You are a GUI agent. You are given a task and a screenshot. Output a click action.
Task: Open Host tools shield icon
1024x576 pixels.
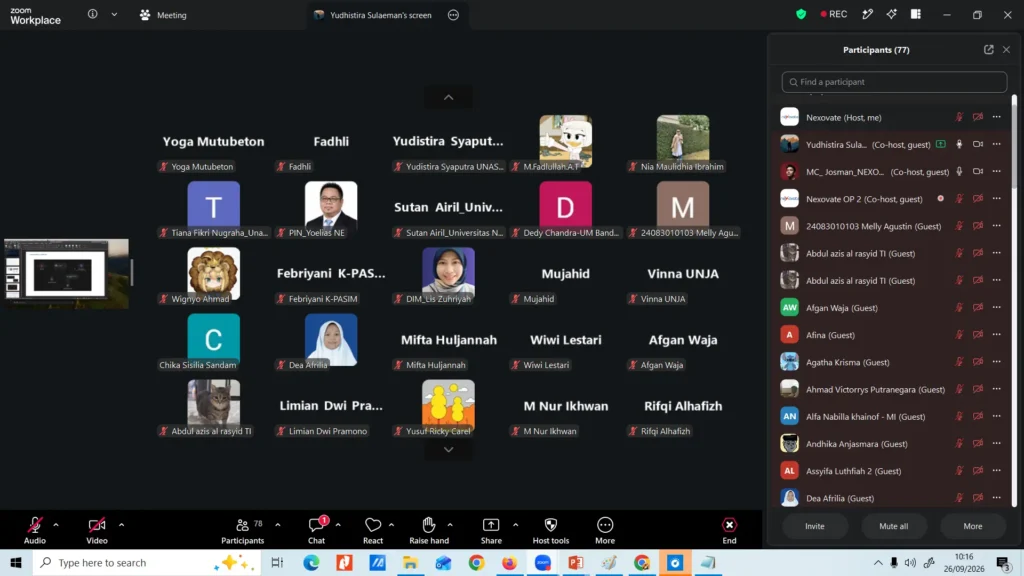point(551,525)
